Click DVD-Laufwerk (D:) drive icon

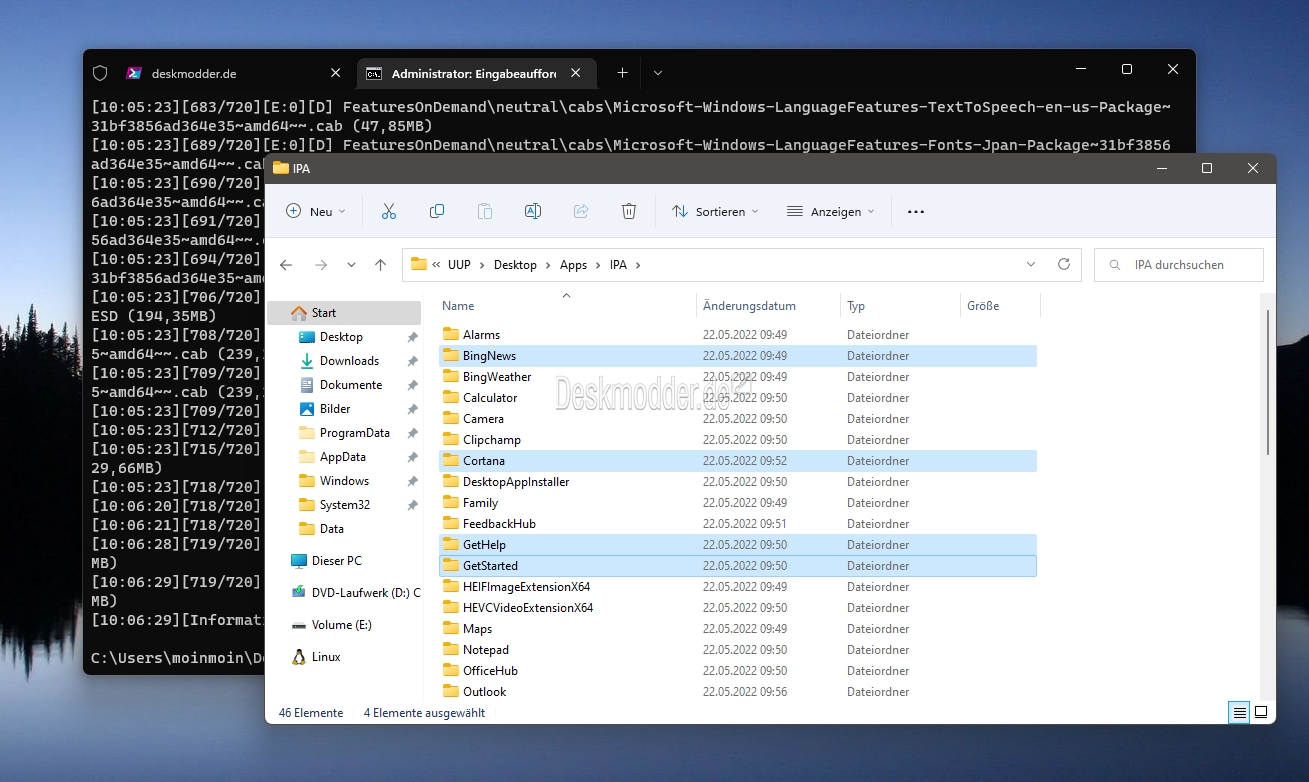coord(298,593)
